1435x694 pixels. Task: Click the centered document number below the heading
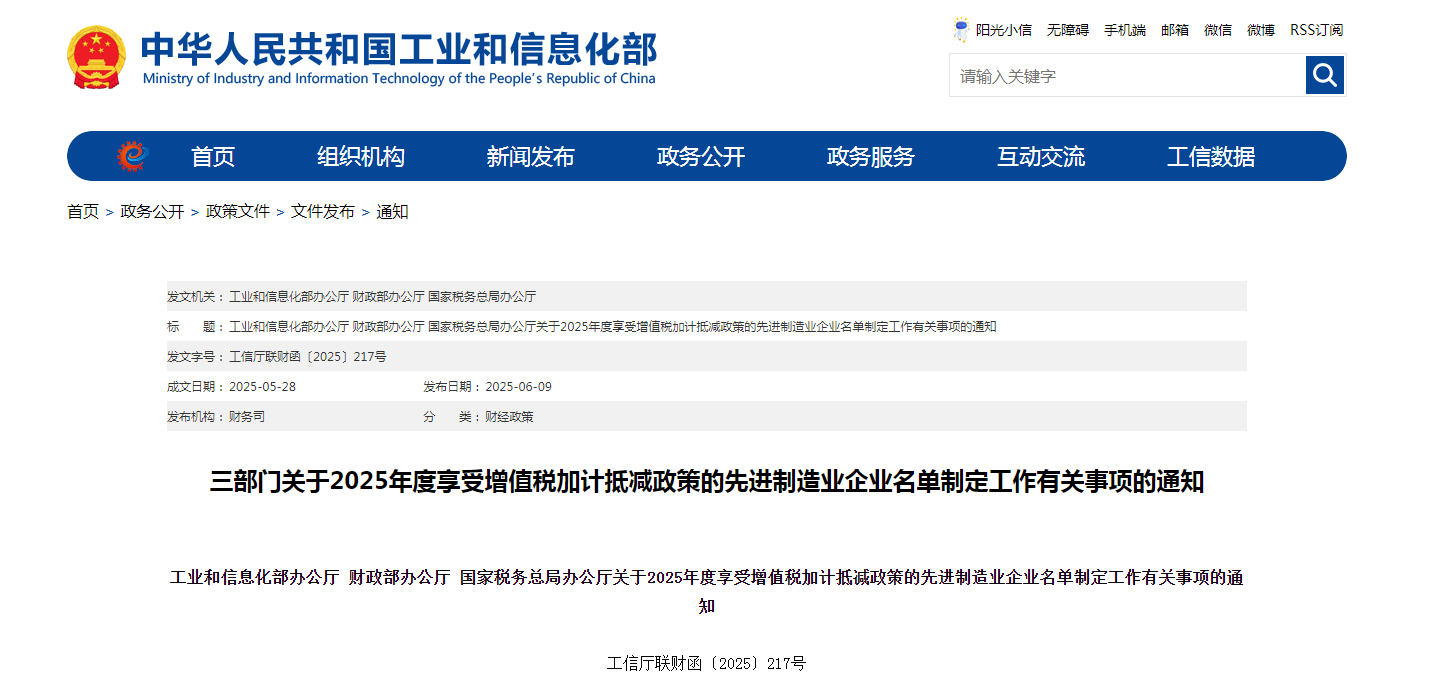coord(706,663)
